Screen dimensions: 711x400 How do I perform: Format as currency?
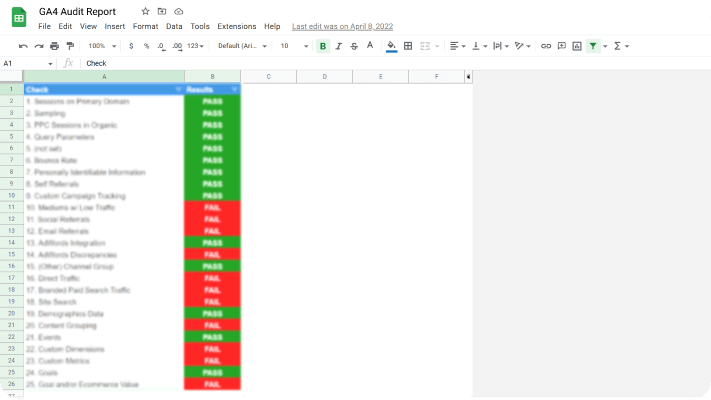point(131,46)
